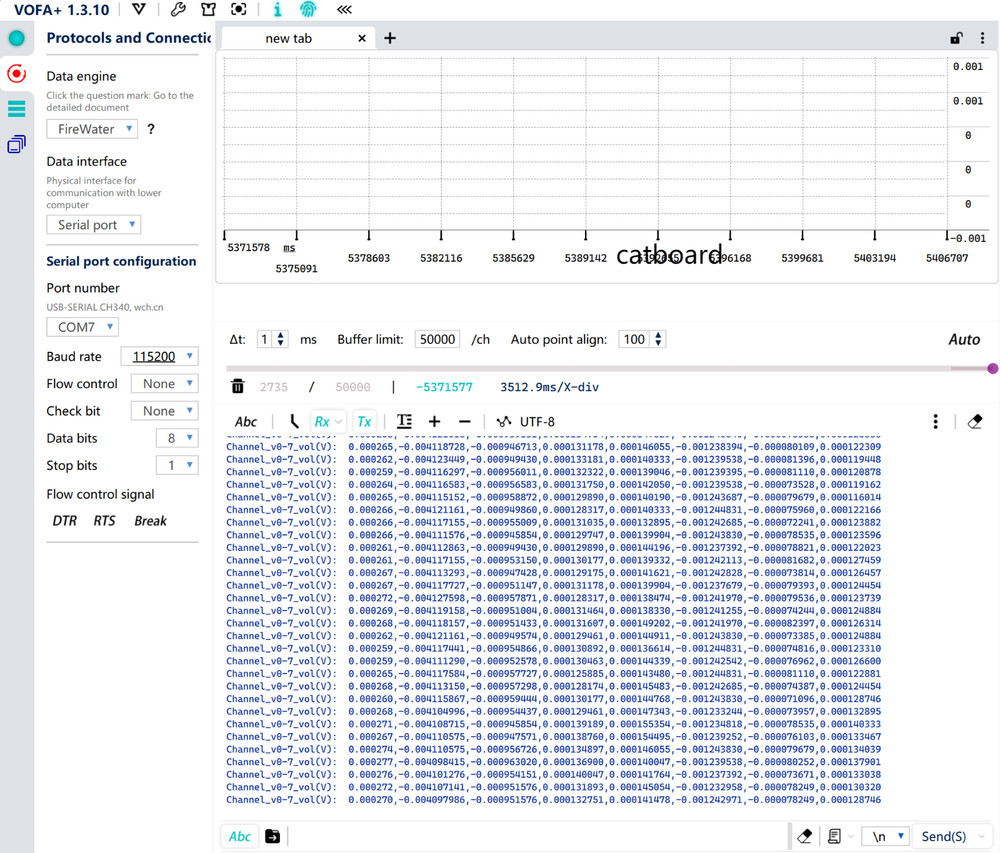Collapse sidebar with the triple chevron icon

tap(344, 10)
